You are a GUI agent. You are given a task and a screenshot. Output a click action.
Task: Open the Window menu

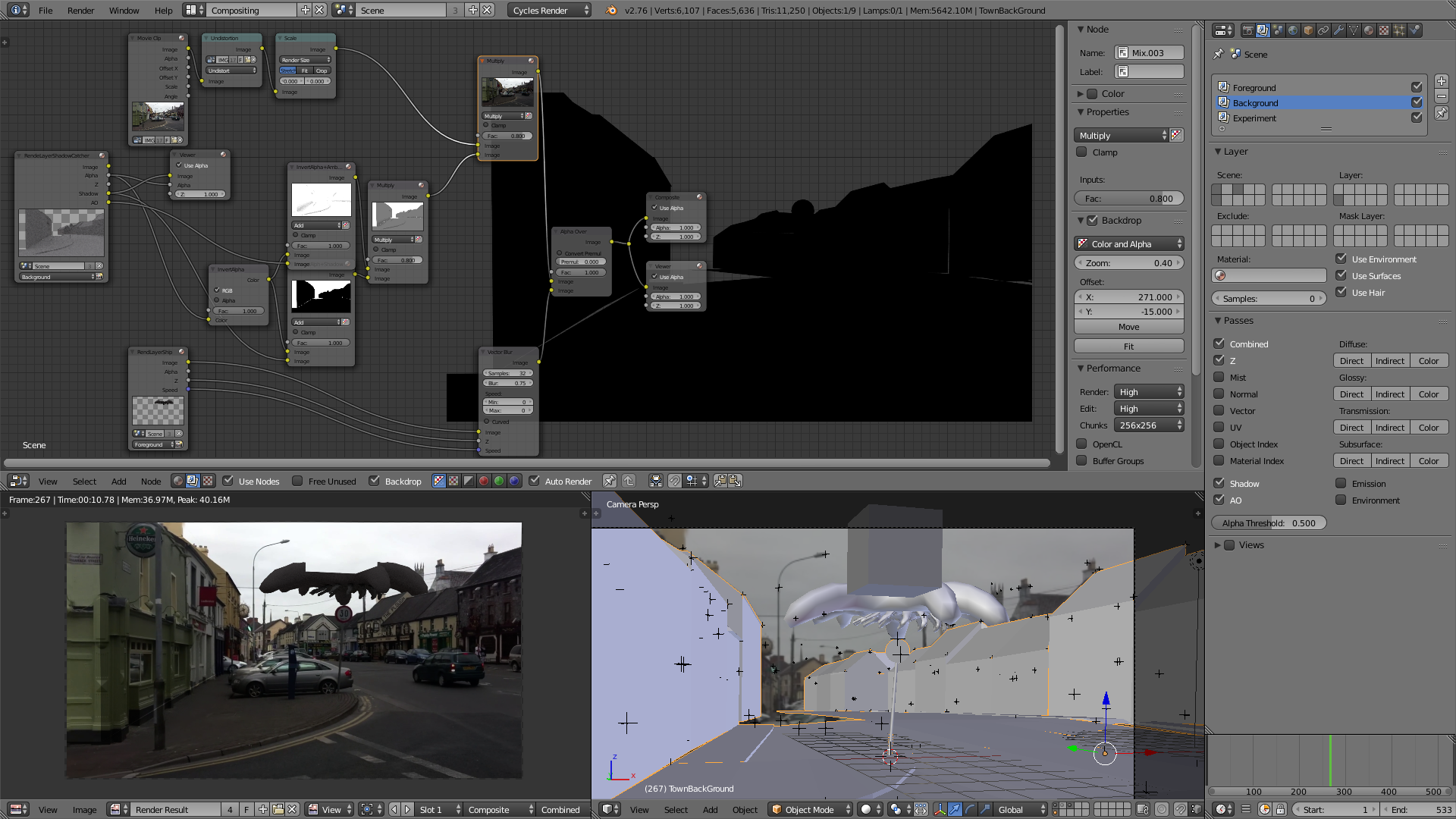click(124, 10)
